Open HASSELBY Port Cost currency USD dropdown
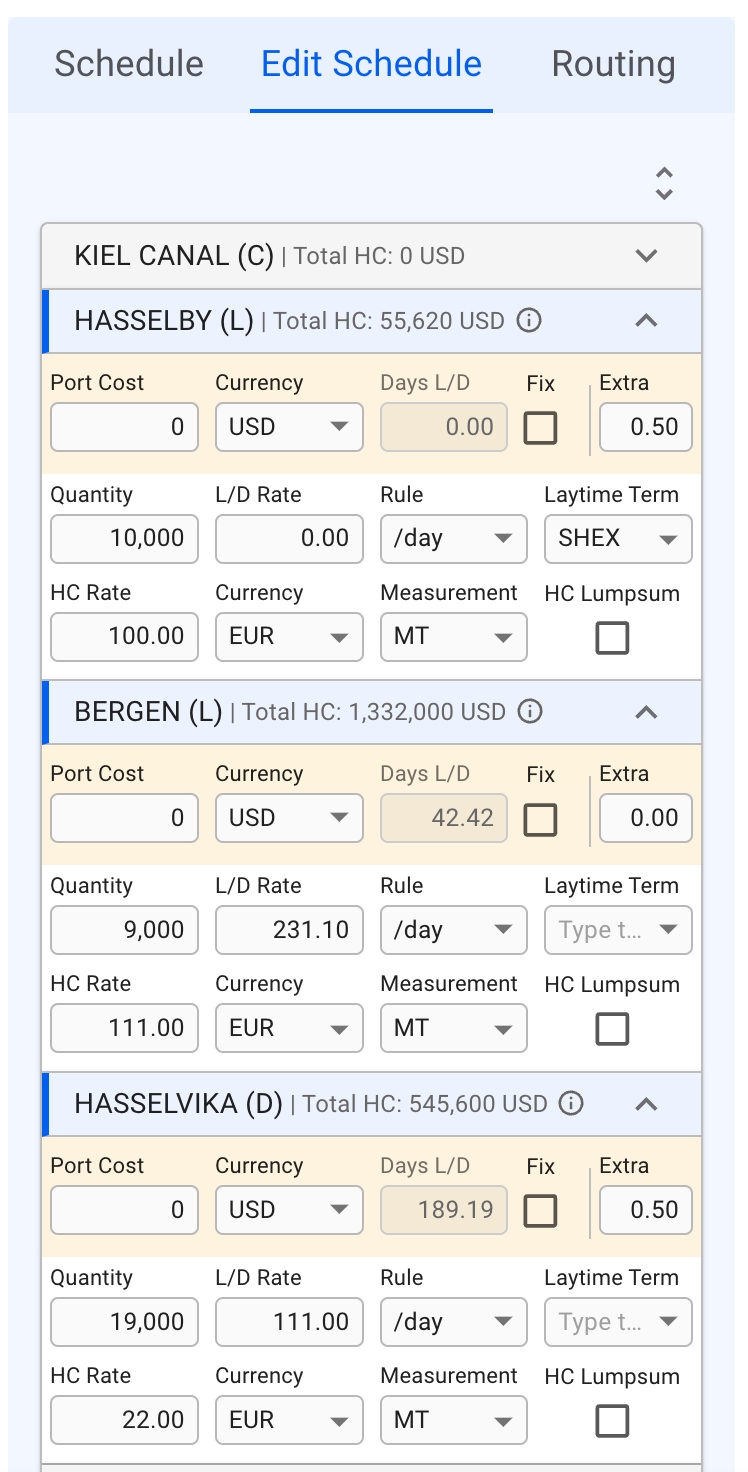 tap(289, 428)
